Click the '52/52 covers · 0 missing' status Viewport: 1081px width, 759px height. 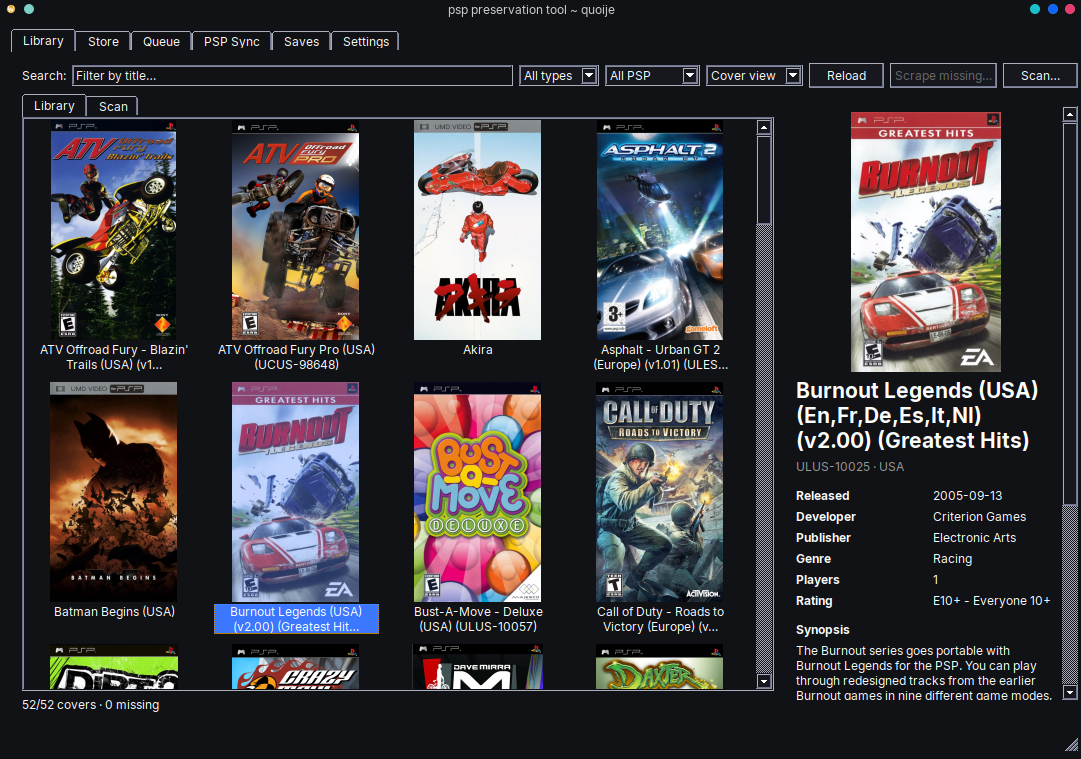click(90, 705)
